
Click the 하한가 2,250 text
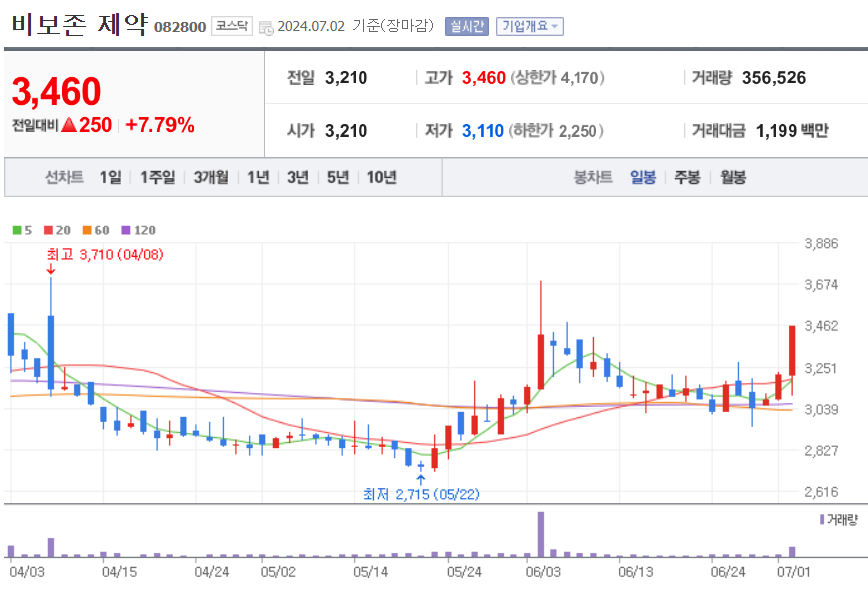(557, 131)
